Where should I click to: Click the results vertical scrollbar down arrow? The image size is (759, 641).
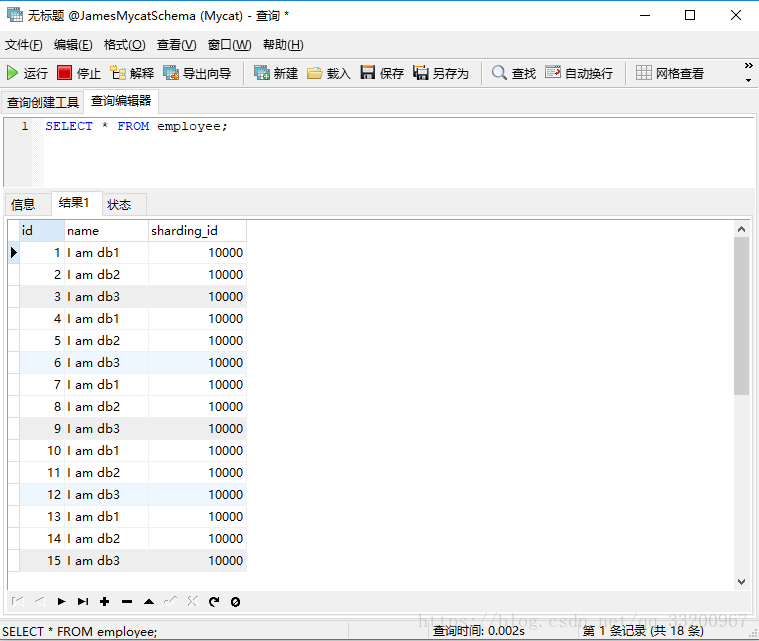pos(741,581)
